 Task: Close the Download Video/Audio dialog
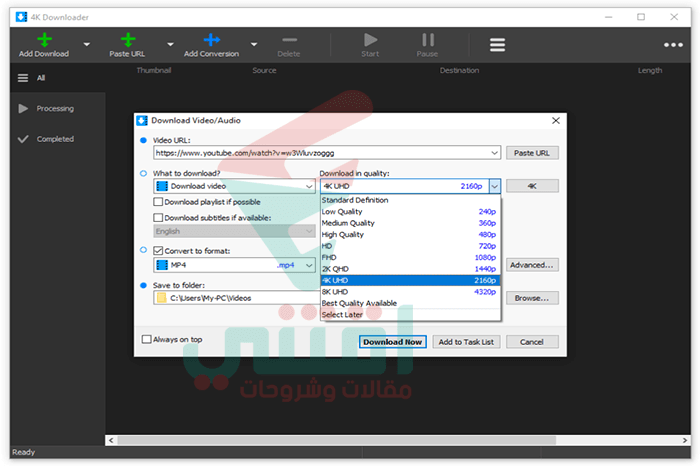point(556,121)
